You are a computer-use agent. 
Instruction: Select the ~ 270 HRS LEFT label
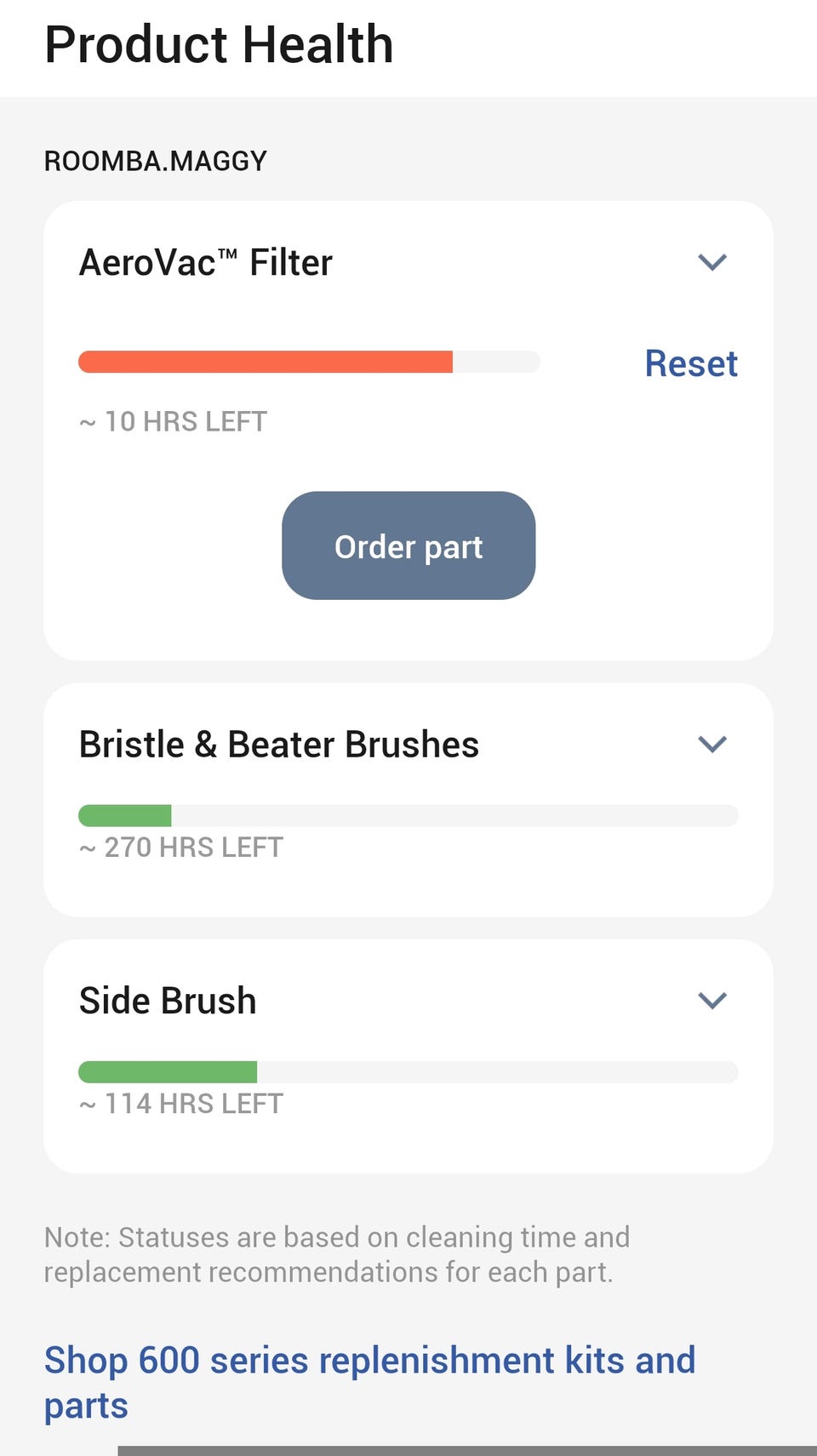(x=180, y=848)
